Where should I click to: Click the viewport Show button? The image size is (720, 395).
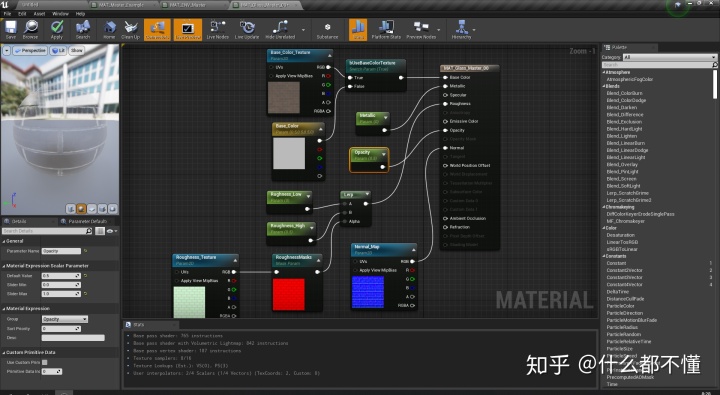pyautogui.click(x=76, y=51)
